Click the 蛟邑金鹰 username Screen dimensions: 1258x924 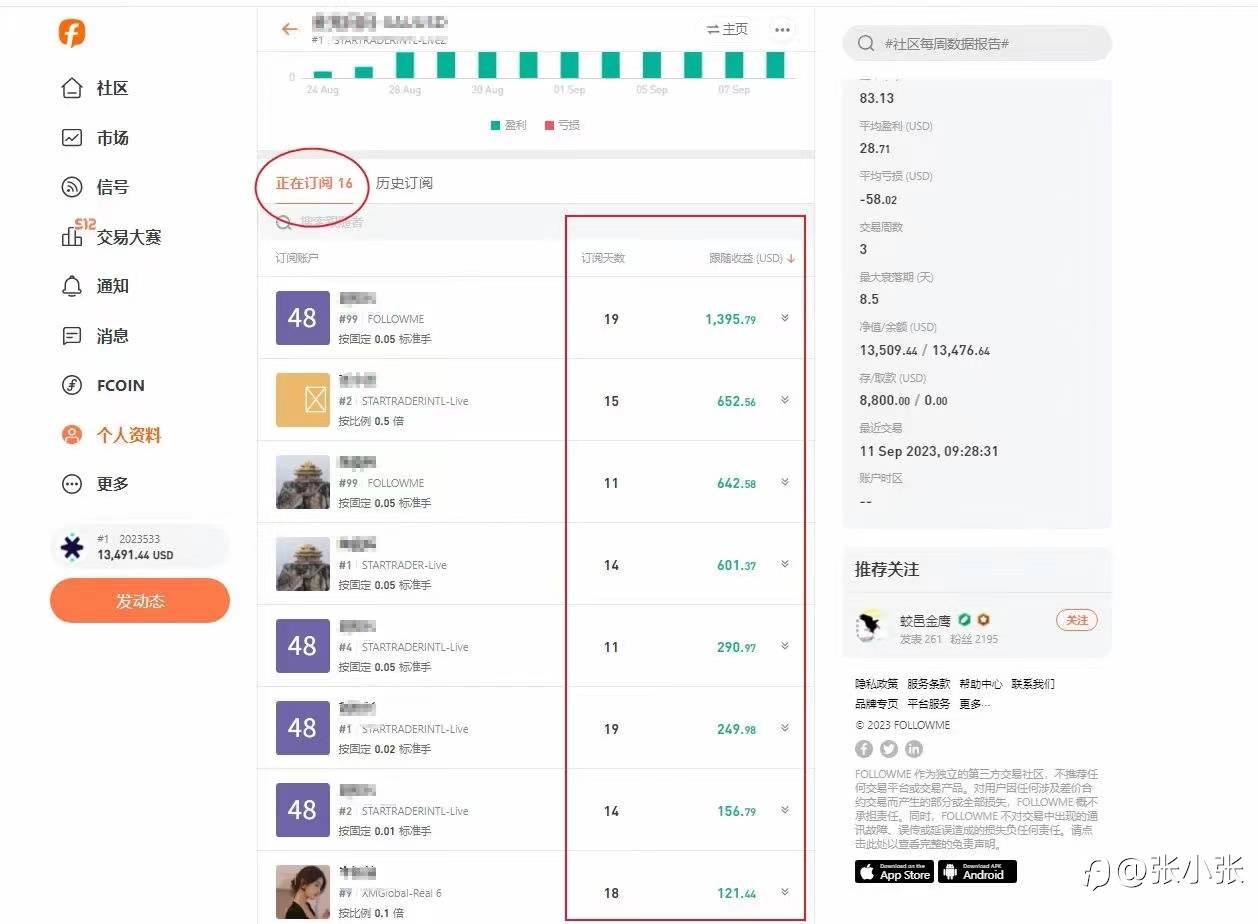[x=925, y=620]
